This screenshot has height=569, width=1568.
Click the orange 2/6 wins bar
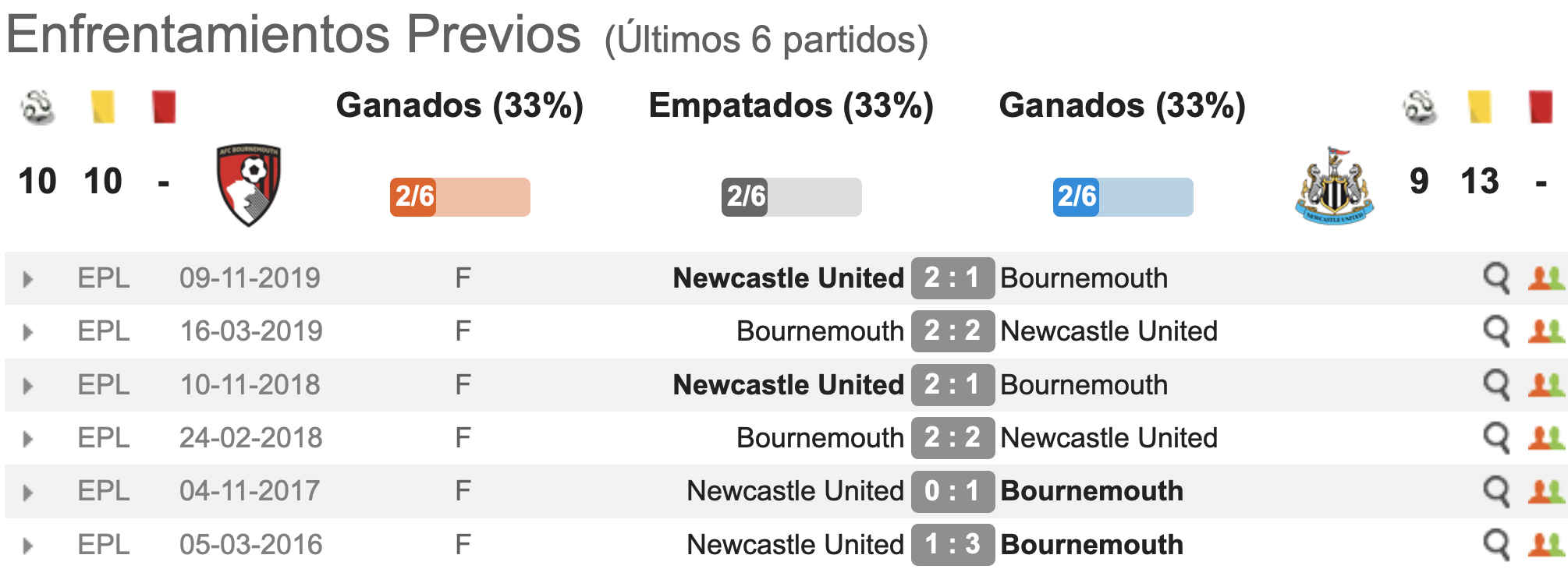point(460,197)
